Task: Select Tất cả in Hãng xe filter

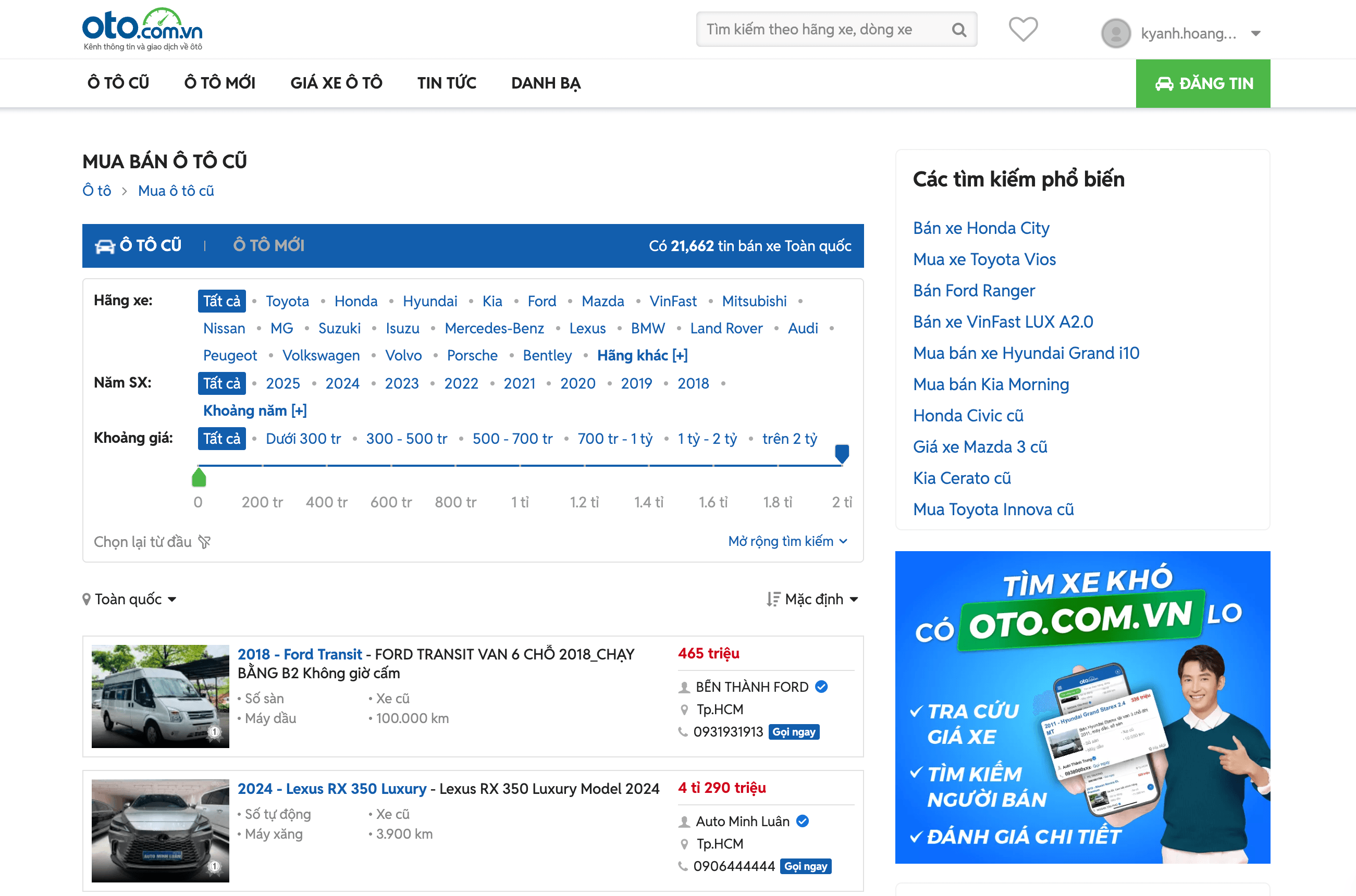Action: tap(222, 301)
